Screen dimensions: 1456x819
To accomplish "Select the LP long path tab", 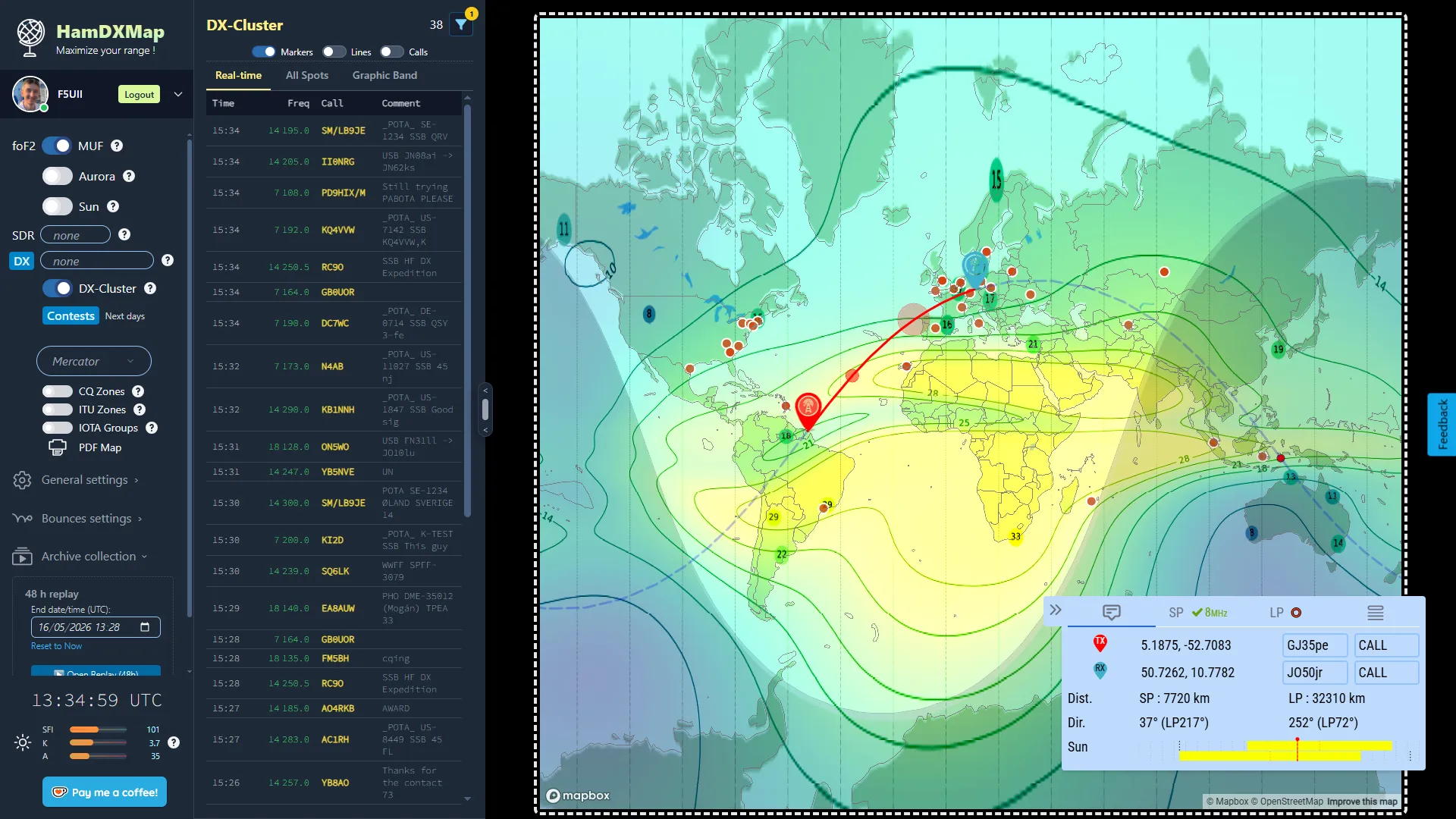I will tap(1285, 613).
